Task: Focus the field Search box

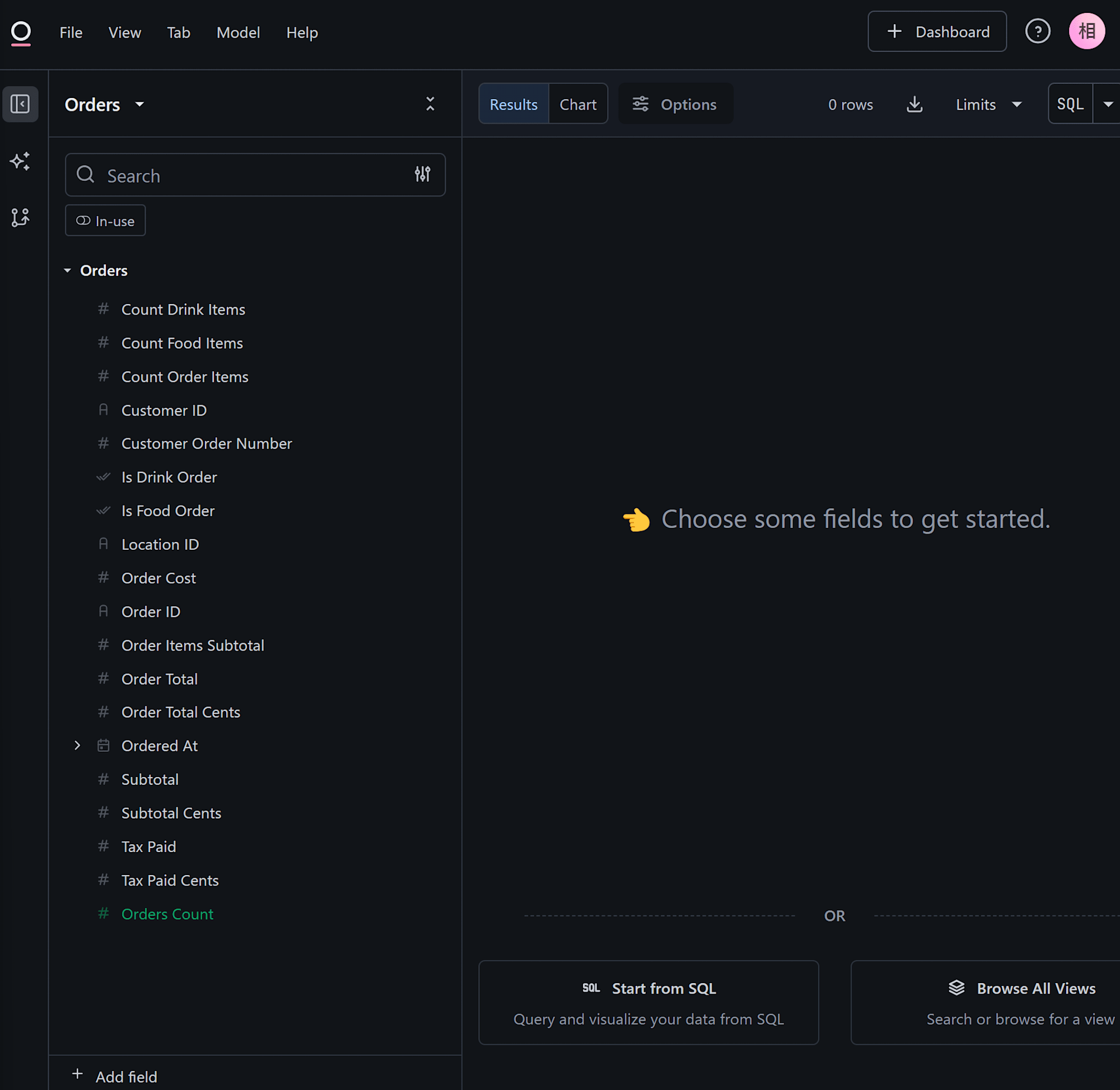Action: (255, 175)
